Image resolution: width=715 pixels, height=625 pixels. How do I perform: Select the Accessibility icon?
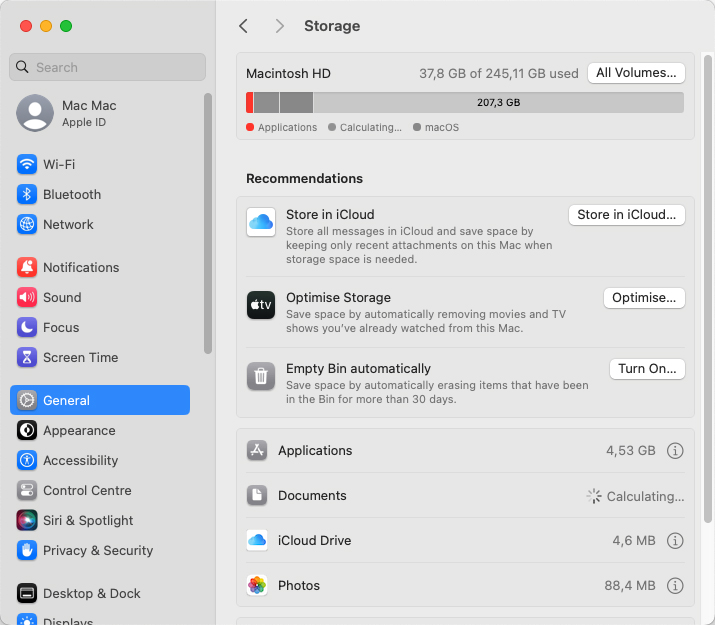click(x=27, y=460)
